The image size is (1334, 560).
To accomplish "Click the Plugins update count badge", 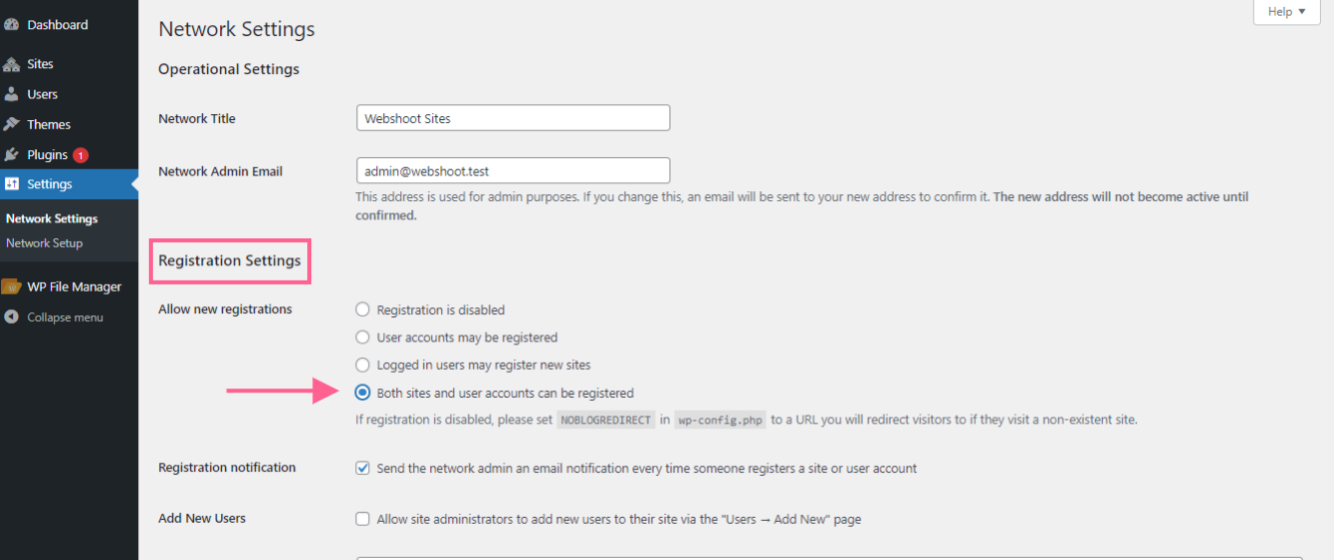I will (x=80, y=155).
